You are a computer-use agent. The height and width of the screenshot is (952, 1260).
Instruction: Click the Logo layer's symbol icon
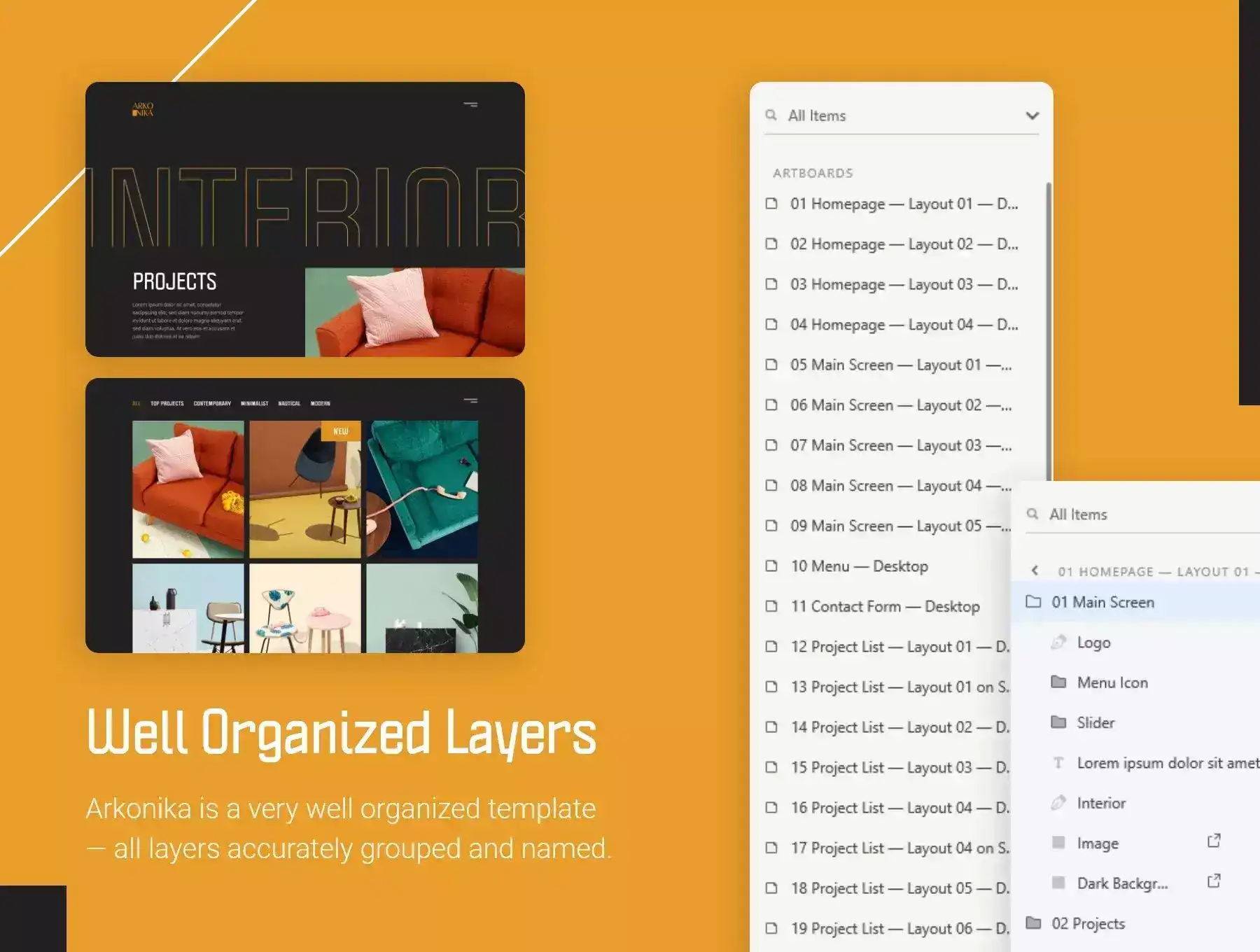point(1058,642)
